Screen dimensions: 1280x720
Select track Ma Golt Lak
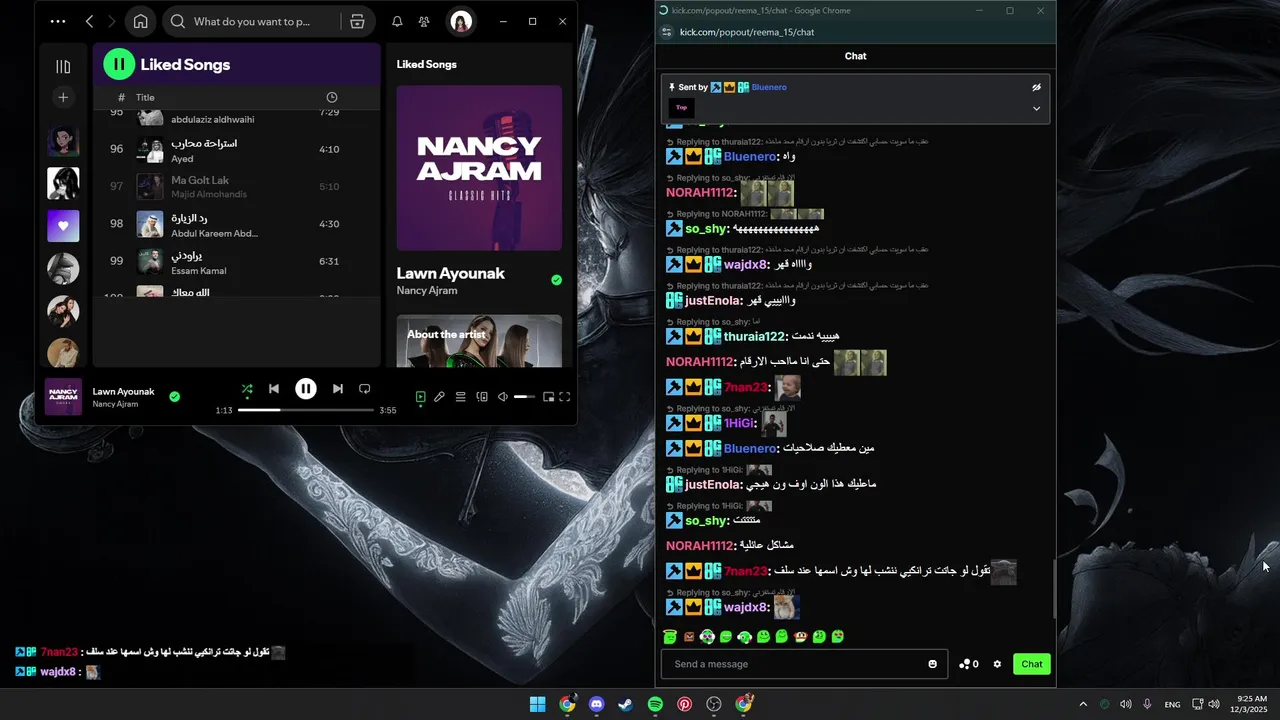tap(236, 186)
